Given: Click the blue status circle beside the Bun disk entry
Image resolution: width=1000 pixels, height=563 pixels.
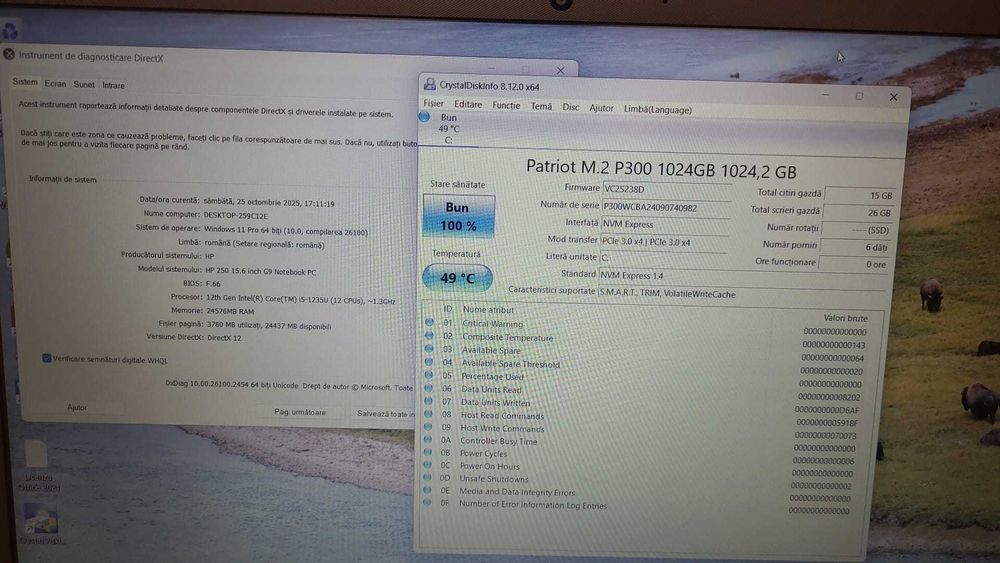Looking at the screenshot, I should tap(424, 117).
